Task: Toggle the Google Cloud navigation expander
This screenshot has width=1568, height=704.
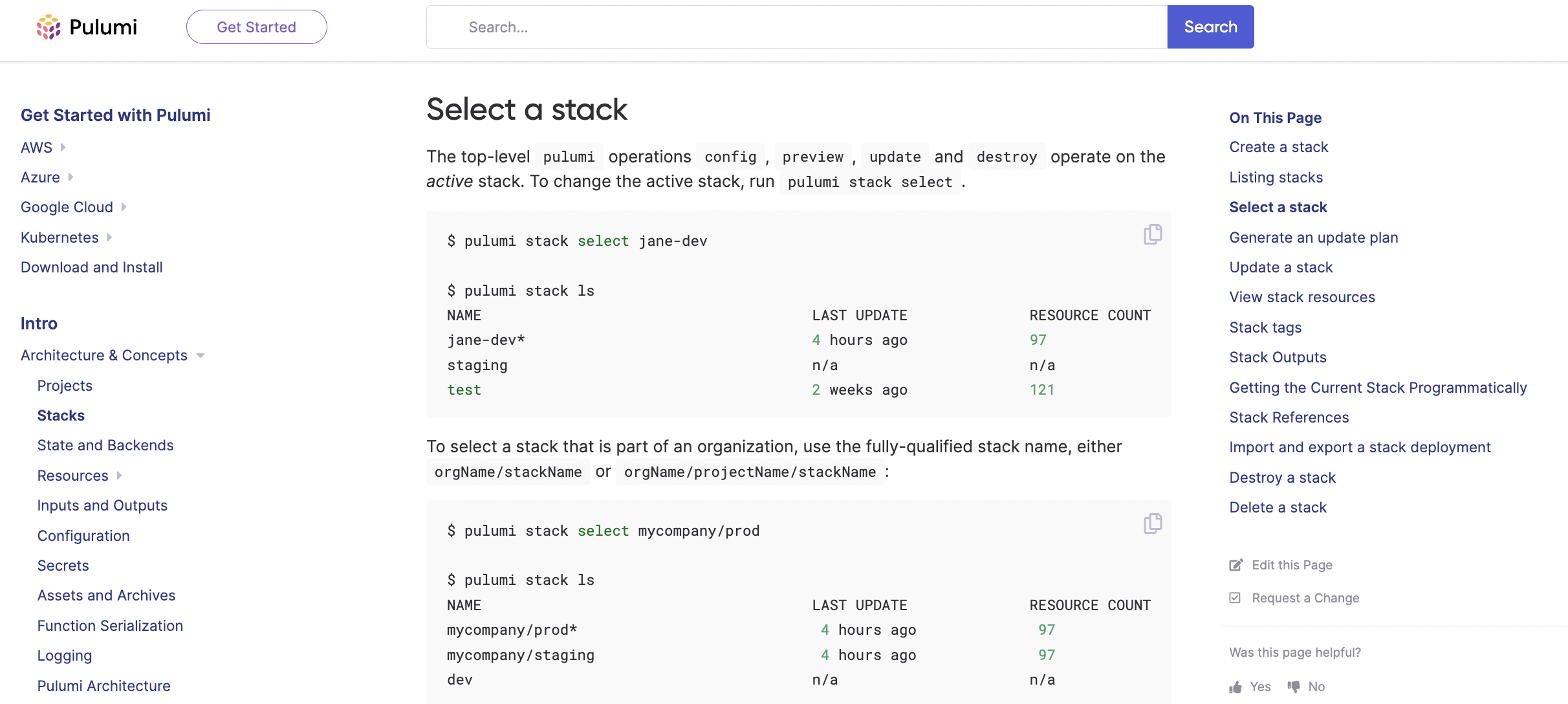Action: point(124,207)
